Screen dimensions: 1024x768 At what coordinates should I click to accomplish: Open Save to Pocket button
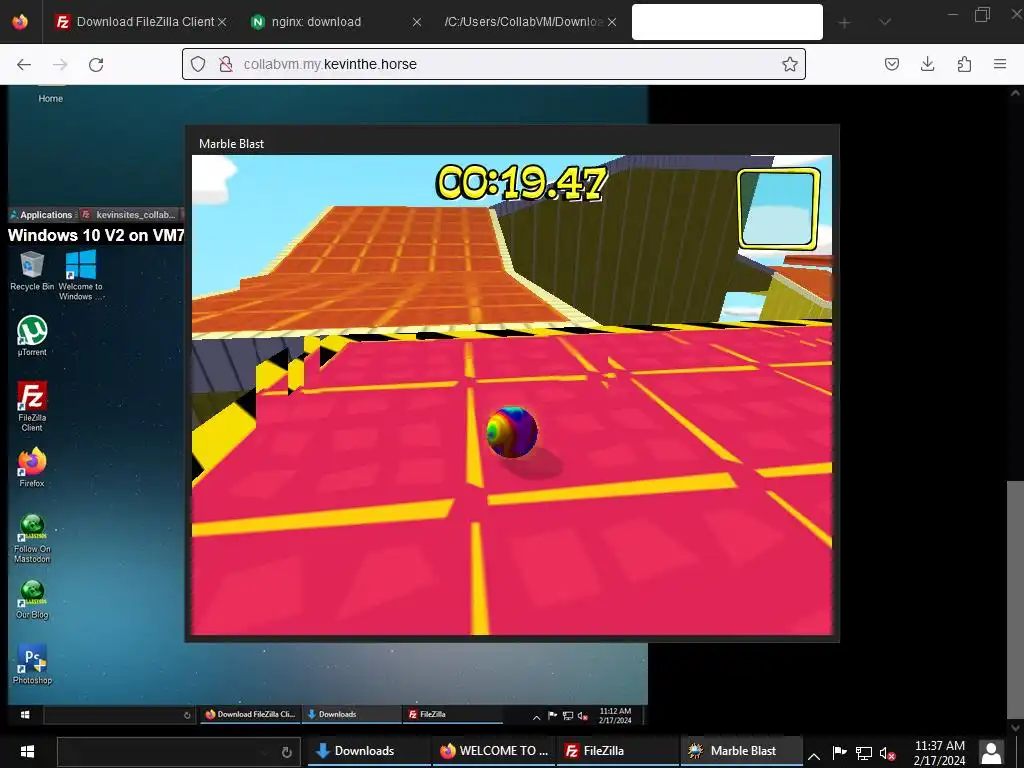click(891, 64)
